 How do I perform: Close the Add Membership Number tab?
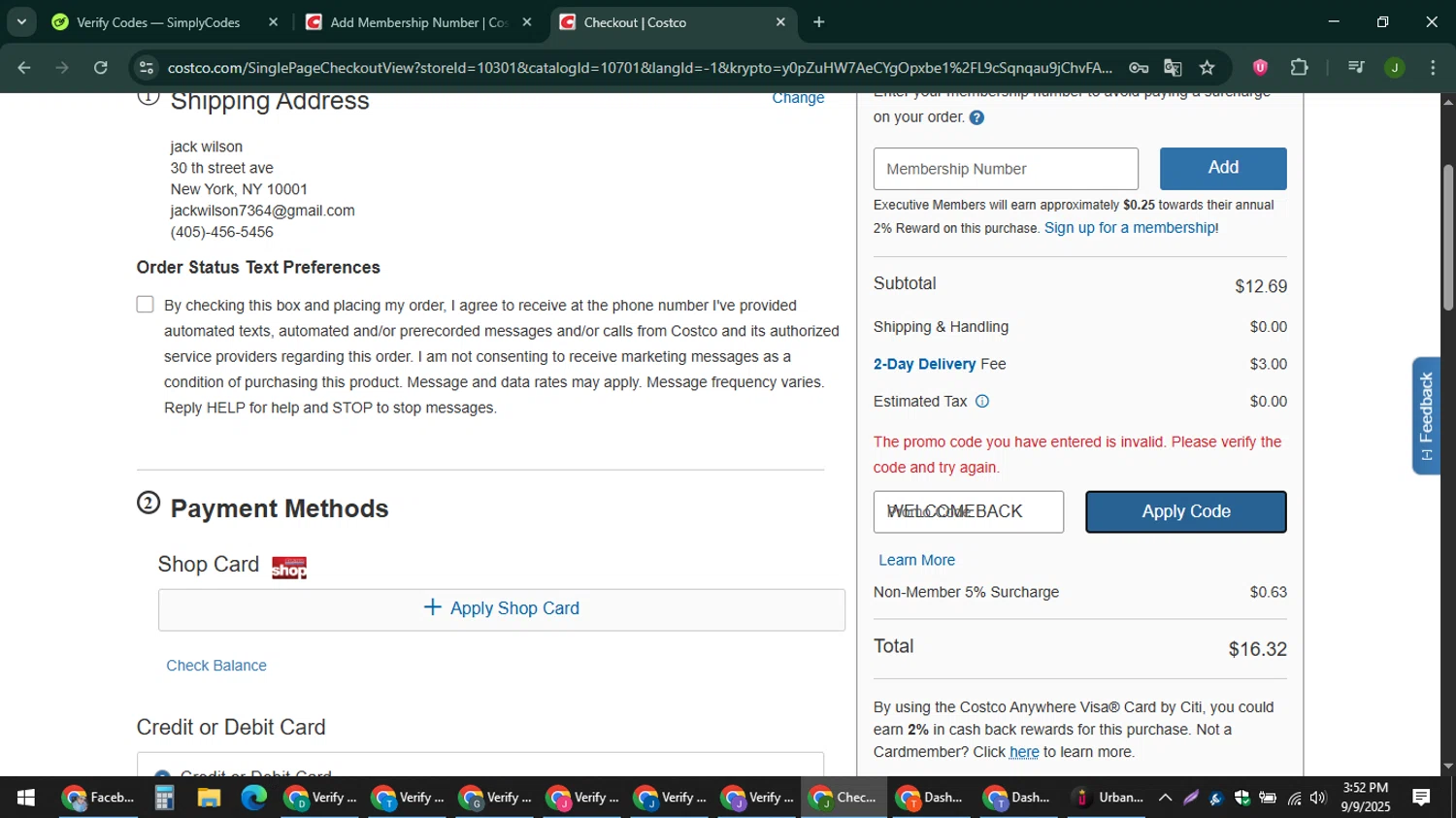[527, 21]
